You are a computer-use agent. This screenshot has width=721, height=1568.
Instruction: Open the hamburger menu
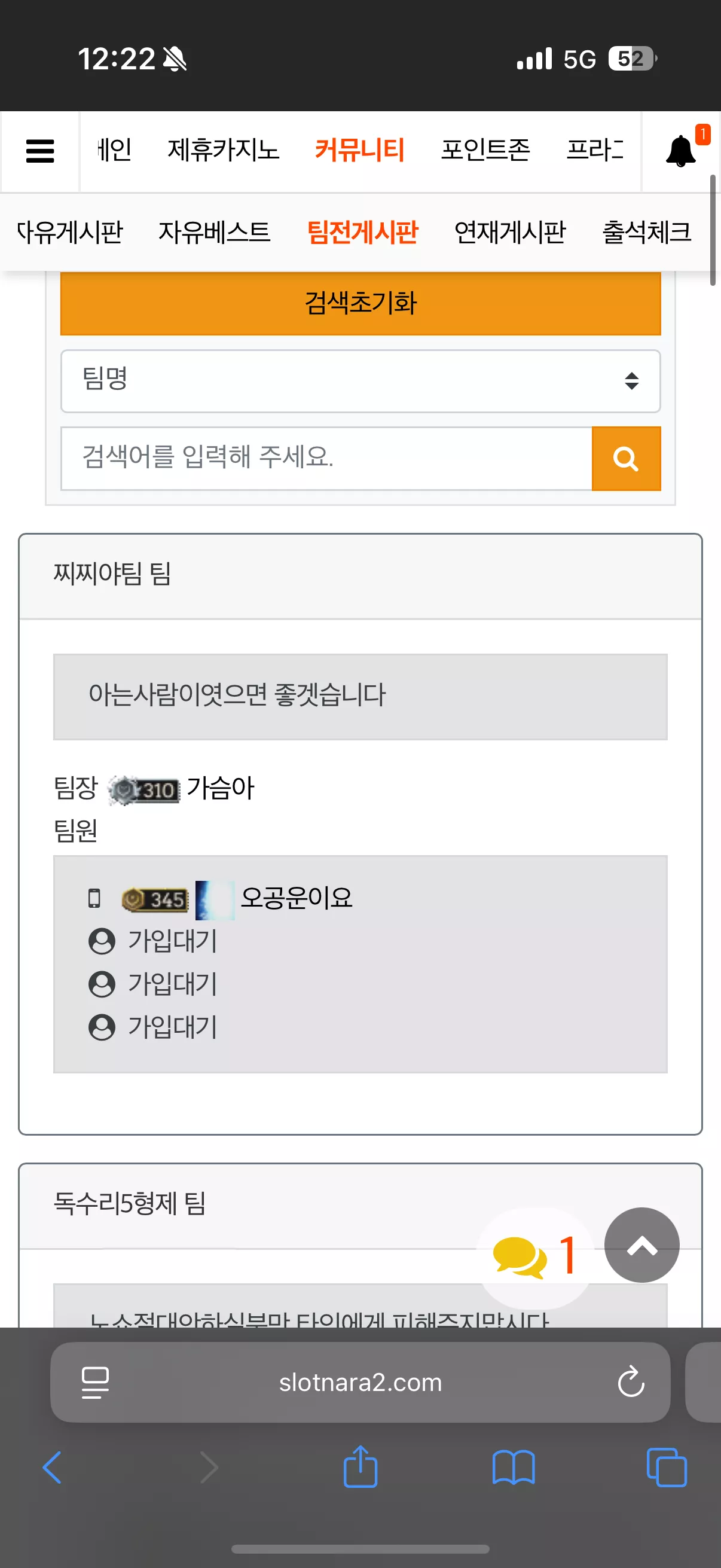click(x=40, y=151)
